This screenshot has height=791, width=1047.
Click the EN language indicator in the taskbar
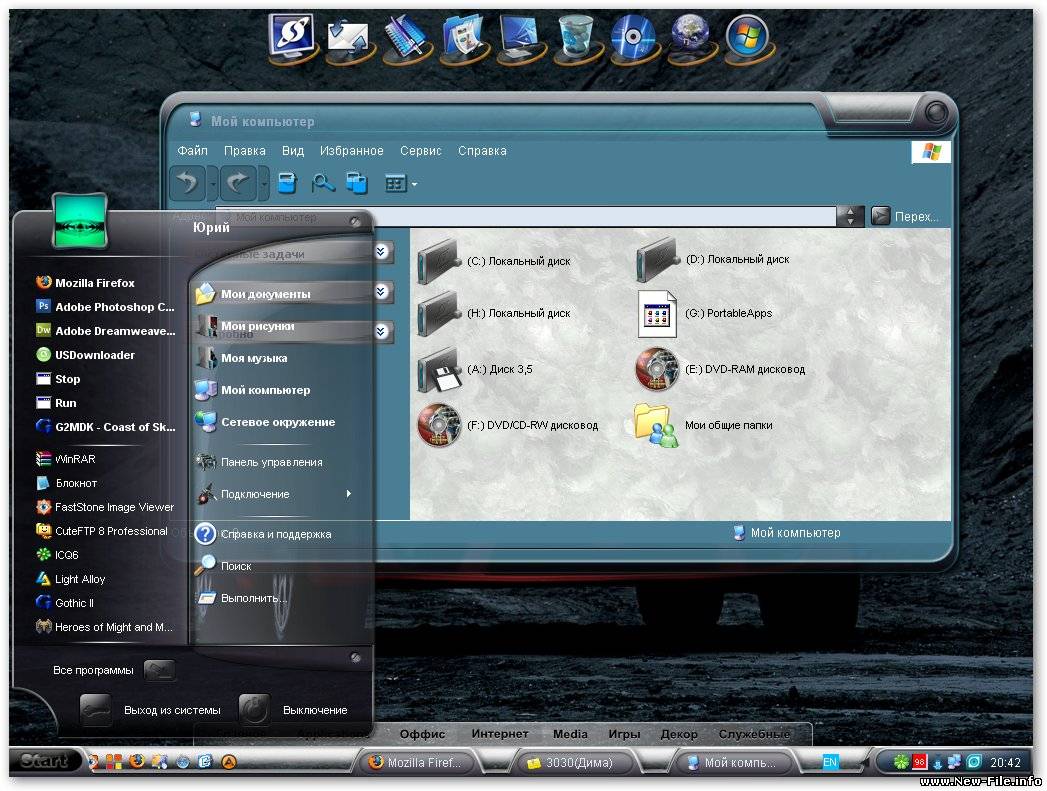tap(830, 762)
